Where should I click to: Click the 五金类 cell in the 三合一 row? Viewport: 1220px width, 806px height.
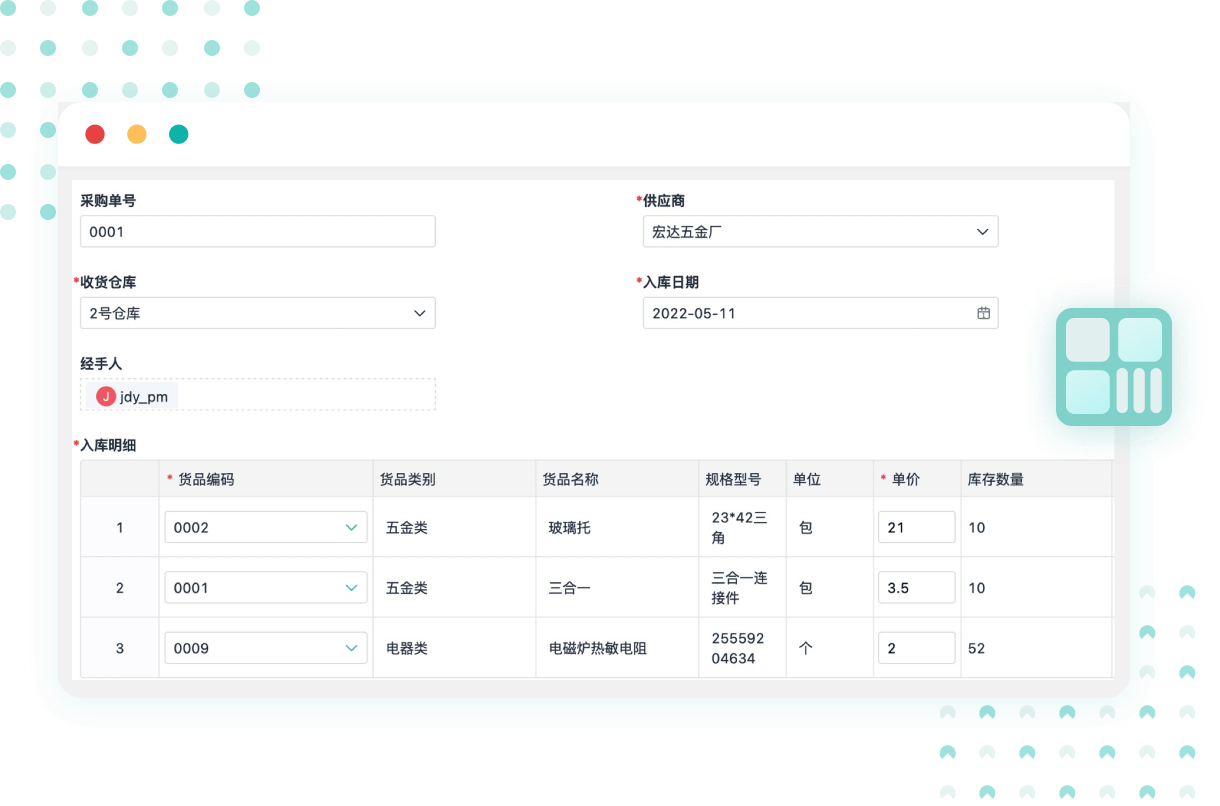[454, 588]
